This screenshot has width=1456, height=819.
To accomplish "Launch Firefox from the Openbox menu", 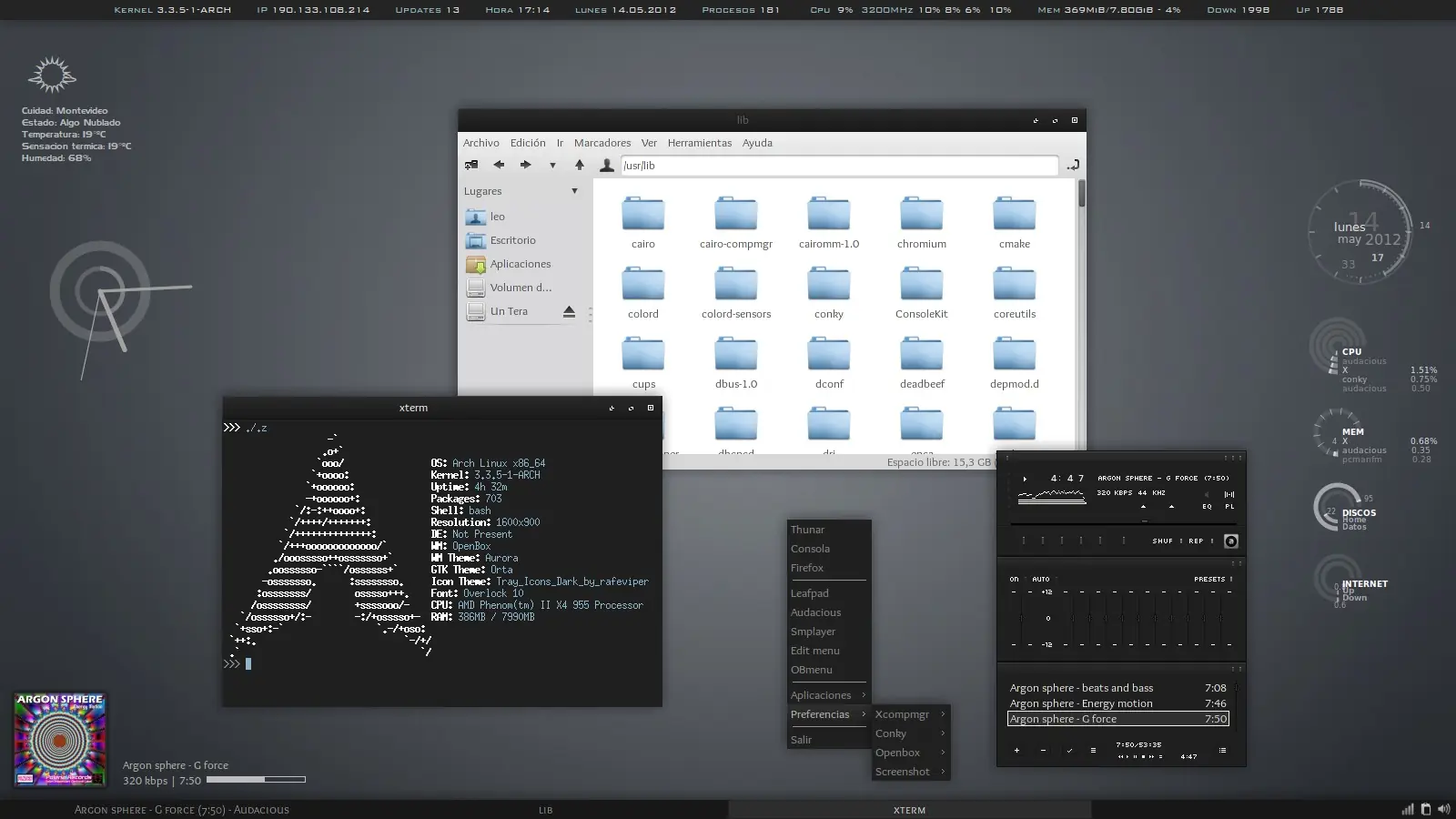I will [x=829, y=568].
